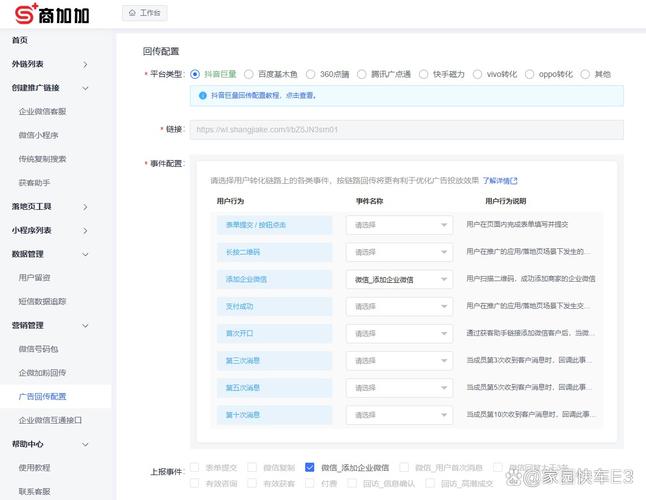Click the 长按二维码 user behavior tag

274,252
